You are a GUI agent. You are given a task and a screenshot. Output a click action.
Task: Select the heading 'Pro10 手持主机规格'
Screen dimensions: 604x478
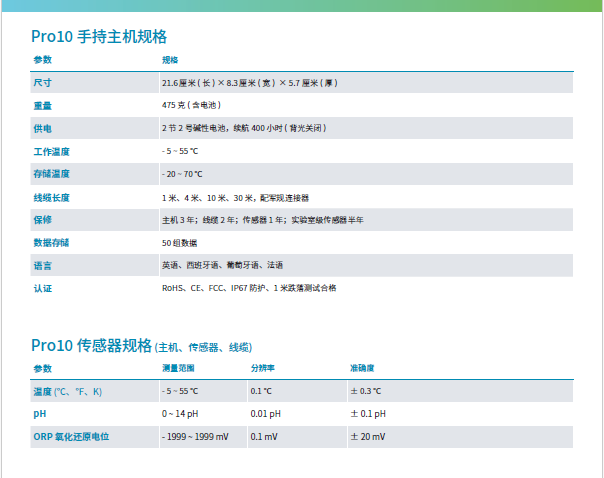click(99, 37)
